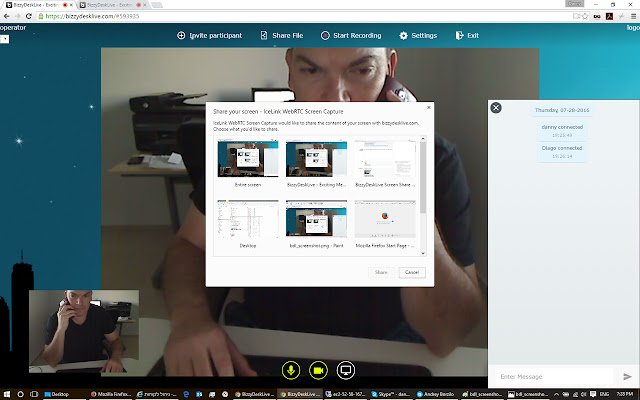The width and height of the screenshot is (640, 400).
Task: Select the bdl_screenshot.png - Paint thumbnail
Action: pyautogui.click(x=316, y=219)
